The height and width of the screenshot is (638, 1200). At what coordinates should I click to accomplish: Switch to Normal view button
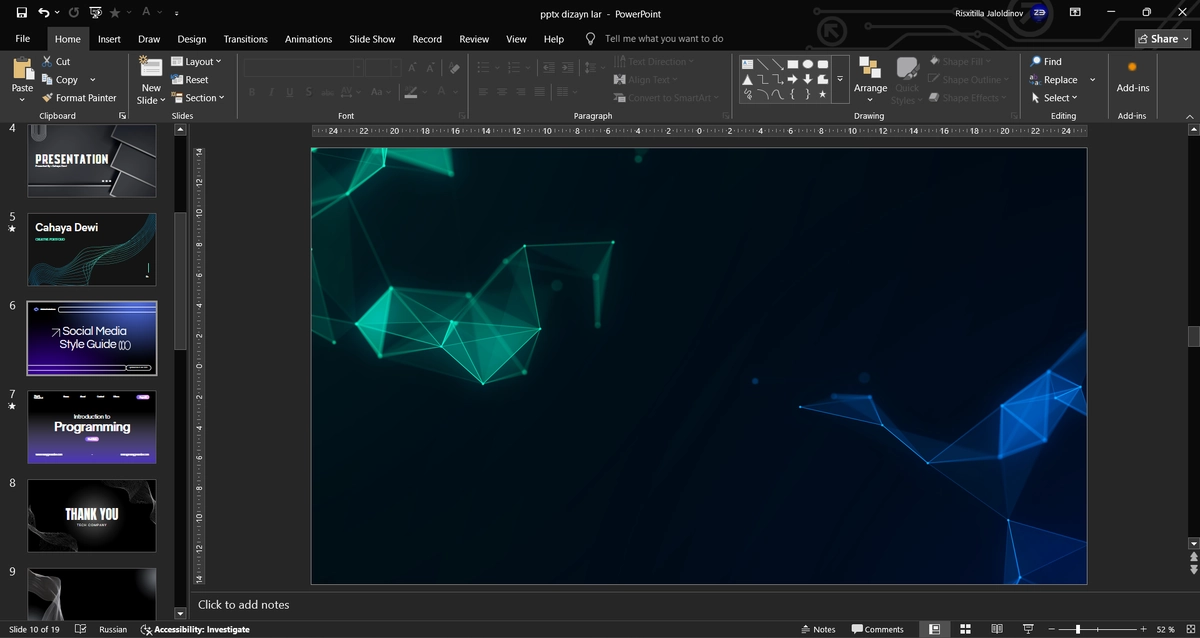[x=934, y=629]
